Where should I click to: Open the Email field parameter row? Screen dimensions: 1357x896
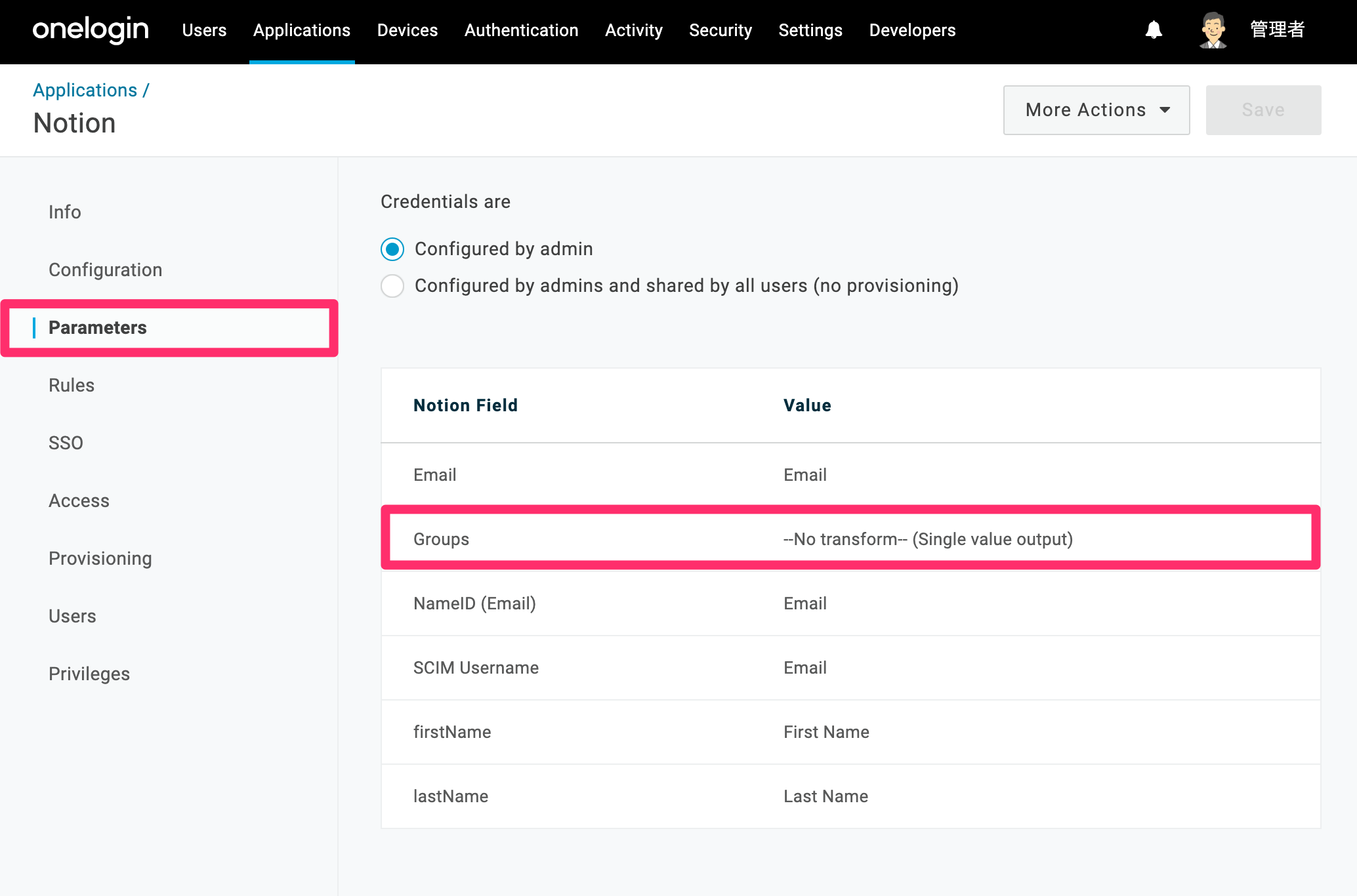tap(850, 475)
